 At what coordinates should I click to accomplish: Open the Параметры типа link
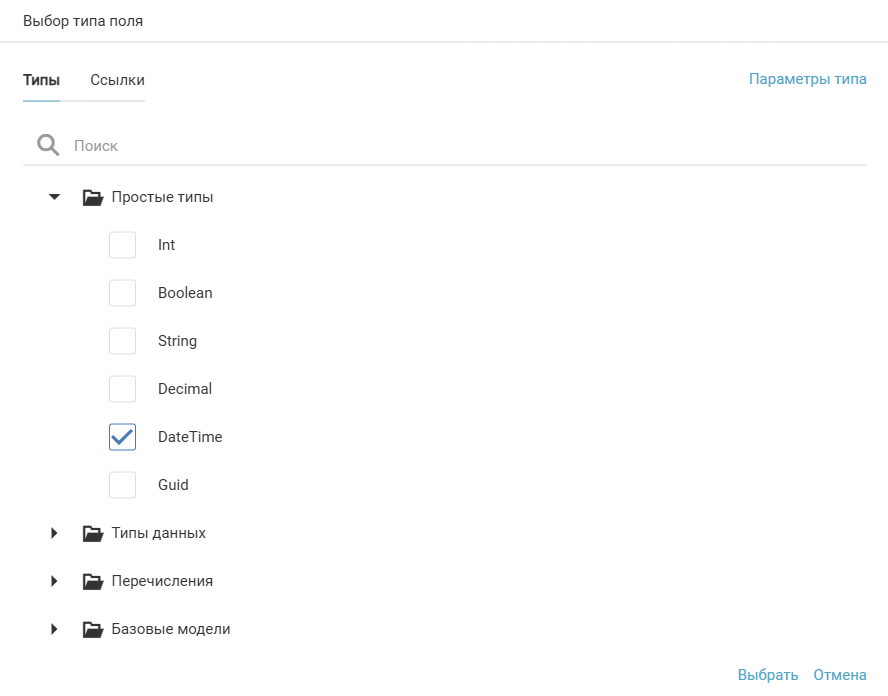[807, 80]
